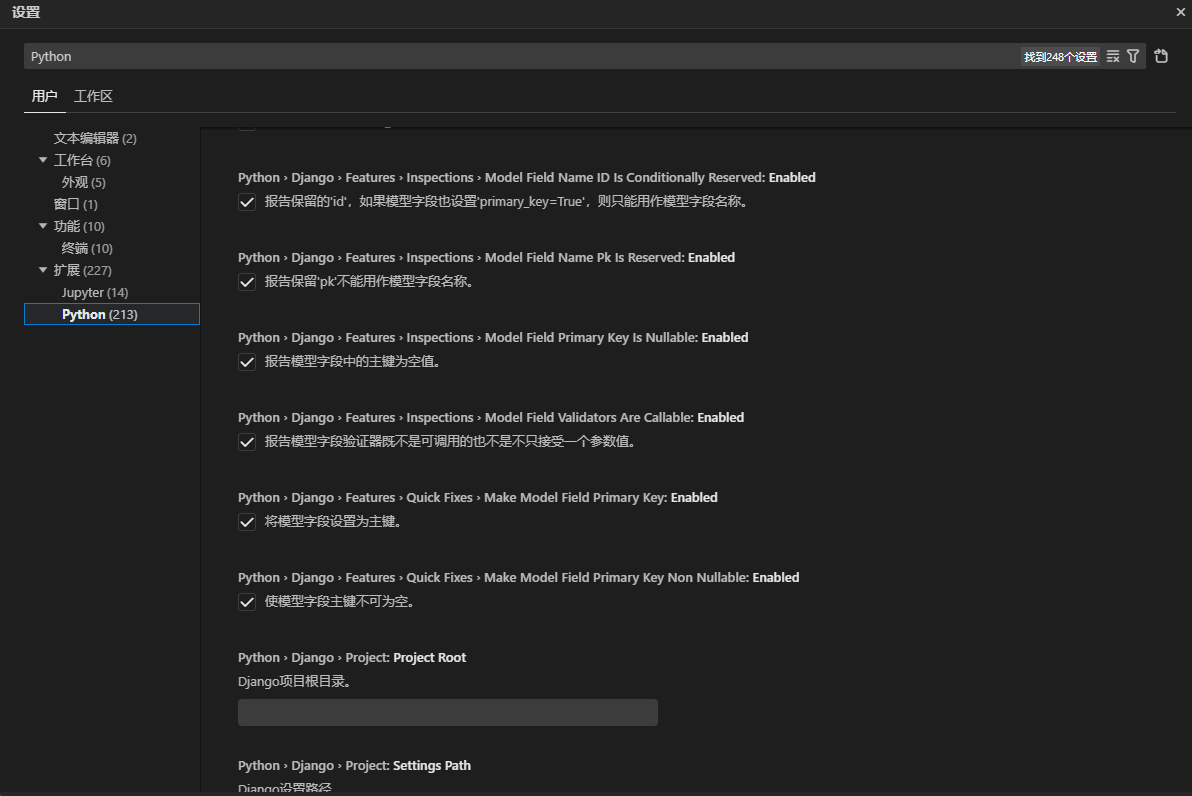Open the settings filter funnel icon

1133,56
